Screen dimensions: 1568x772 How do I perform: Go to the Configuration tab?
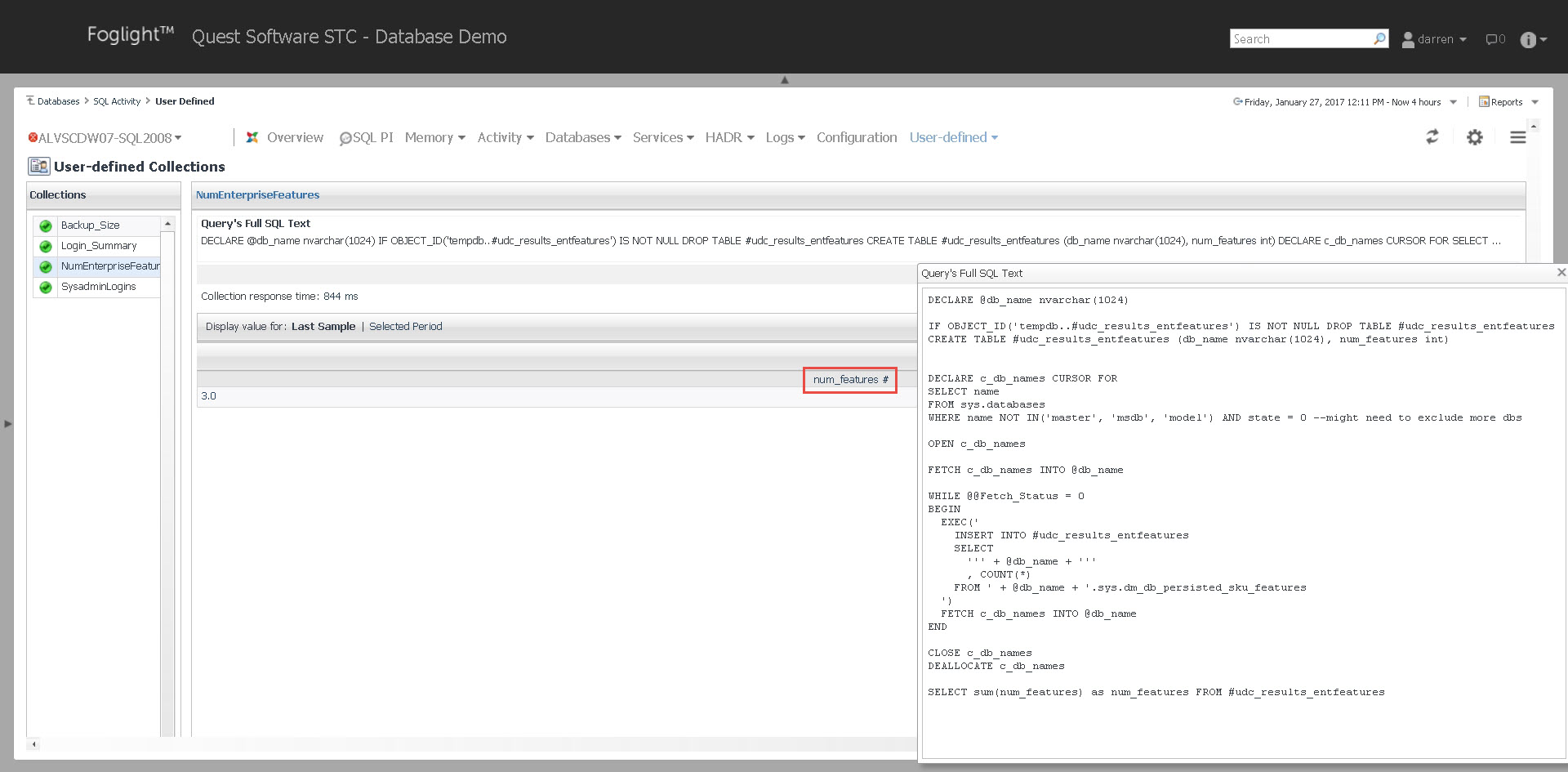tap(856, 137)
